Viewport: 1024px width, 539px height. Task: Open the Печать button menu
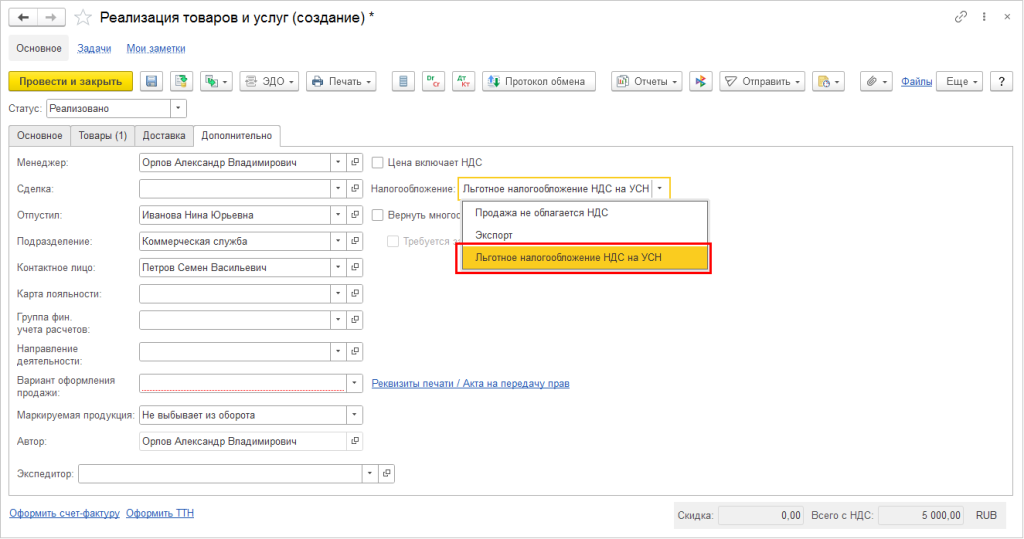(x=342, y=82)
